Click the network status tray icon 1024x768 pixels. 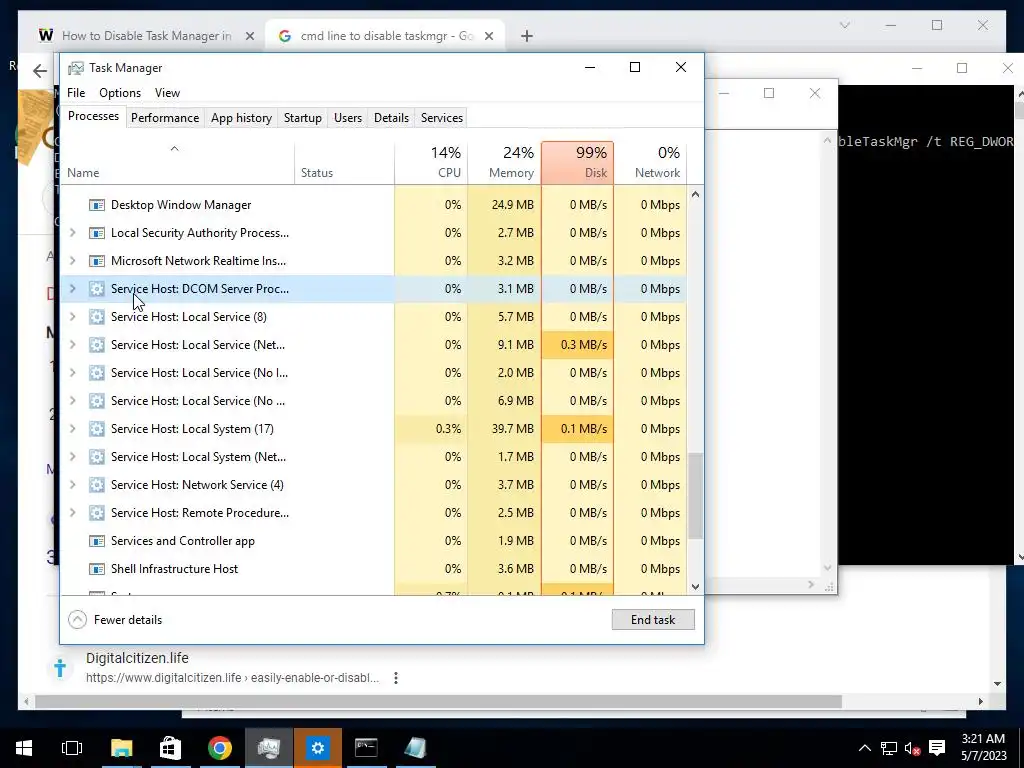coord(888,748)
